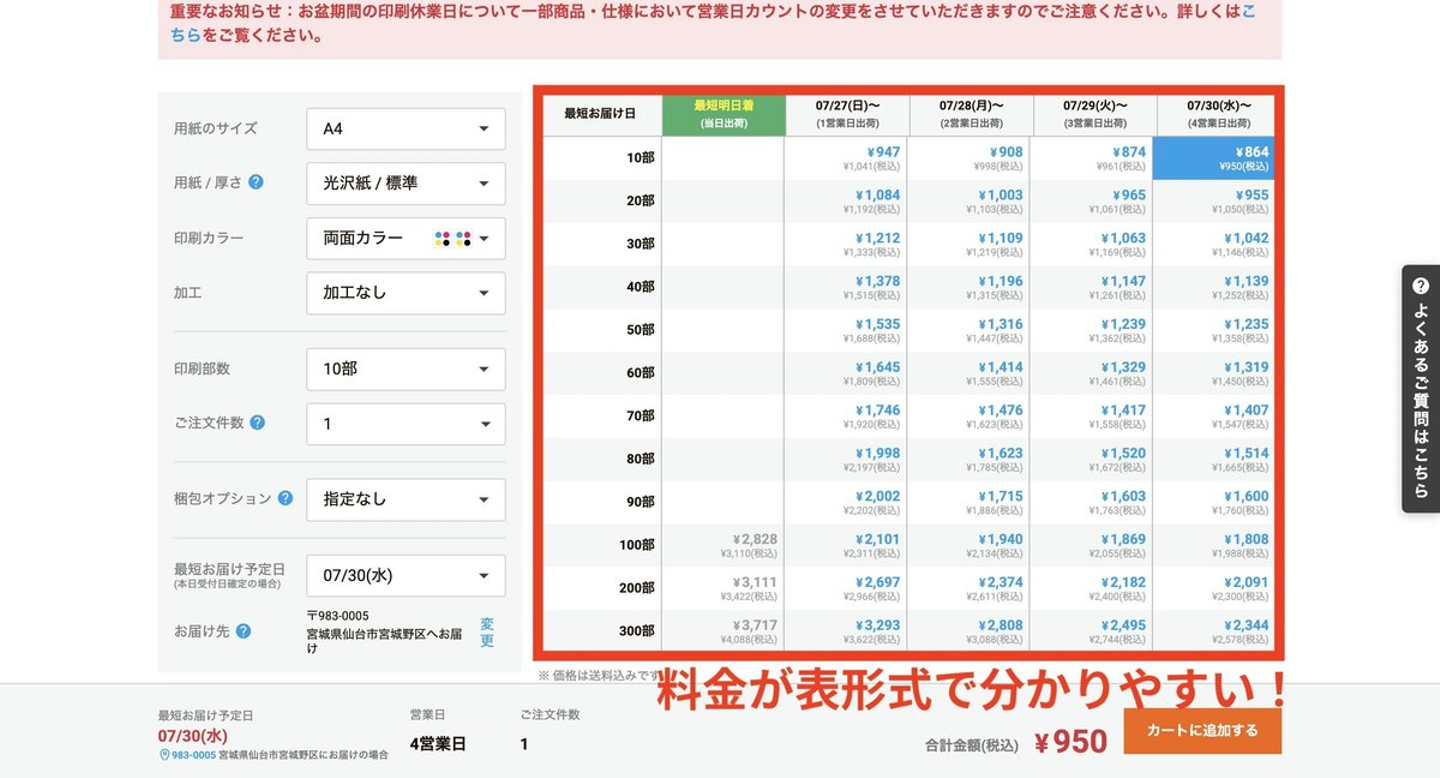
Task: Click help icon beside 梱包オプション
Action: [285, 498]
